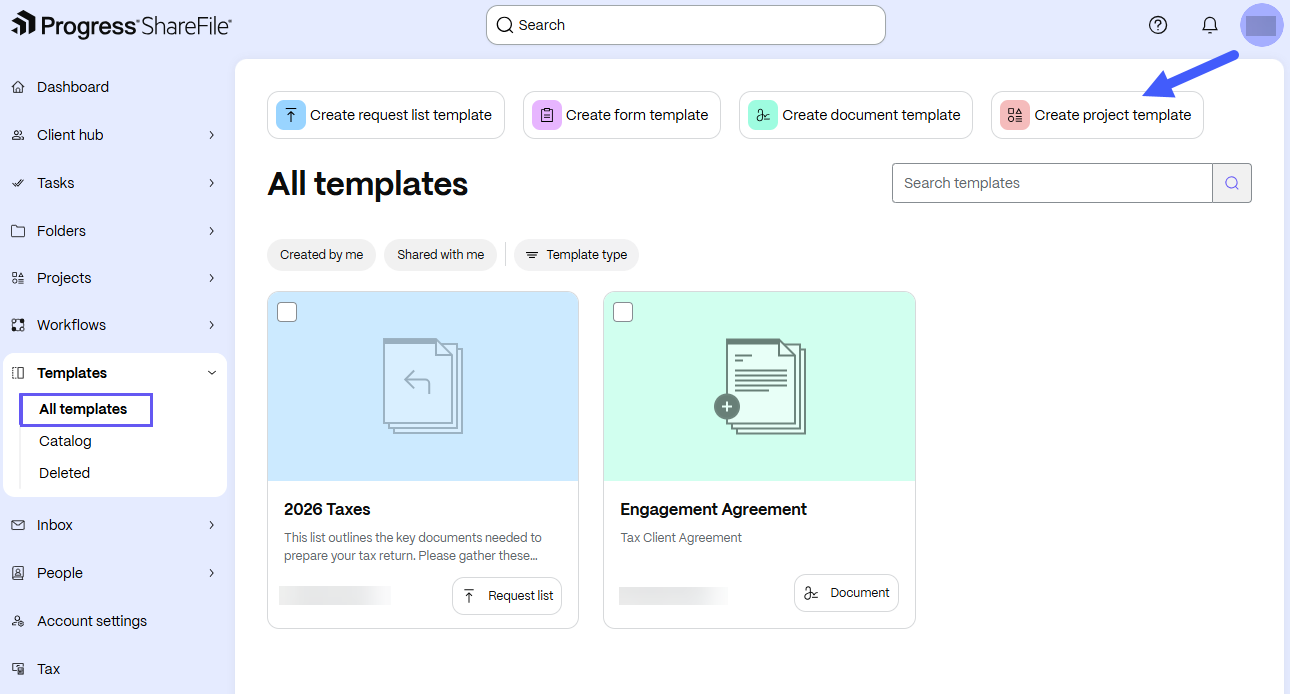The height and width of the screenshot is (694, 1290).
Task: Click the red project template shapes icon
Action: [x=1015, y=115]
